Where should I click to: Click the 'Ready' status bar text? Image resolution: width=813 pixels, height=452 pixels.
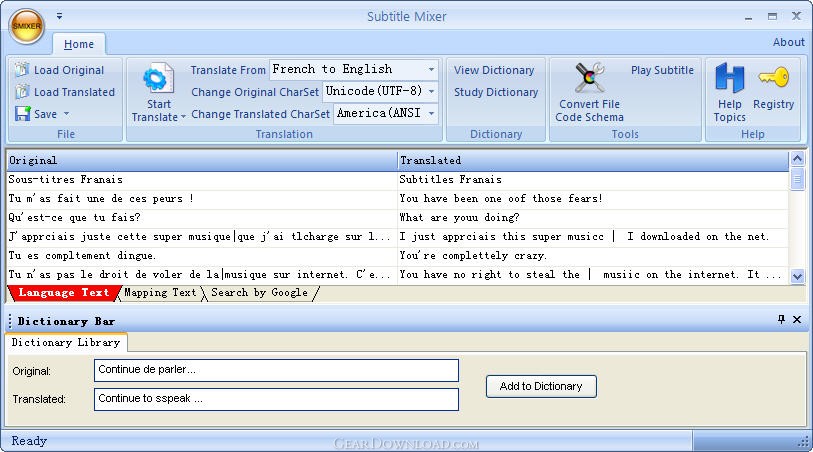(29, 441)
